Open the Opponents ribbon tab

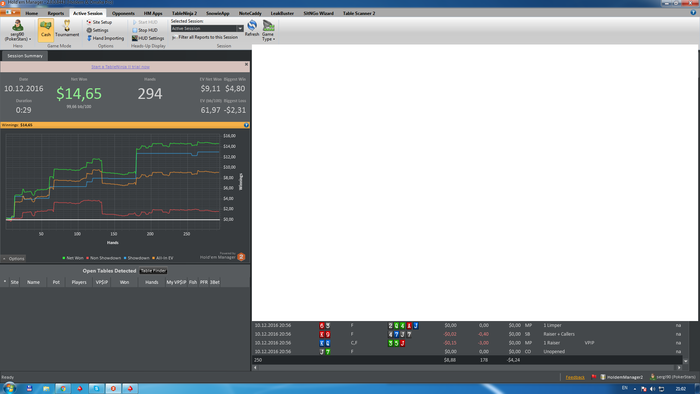click(123, 13)
